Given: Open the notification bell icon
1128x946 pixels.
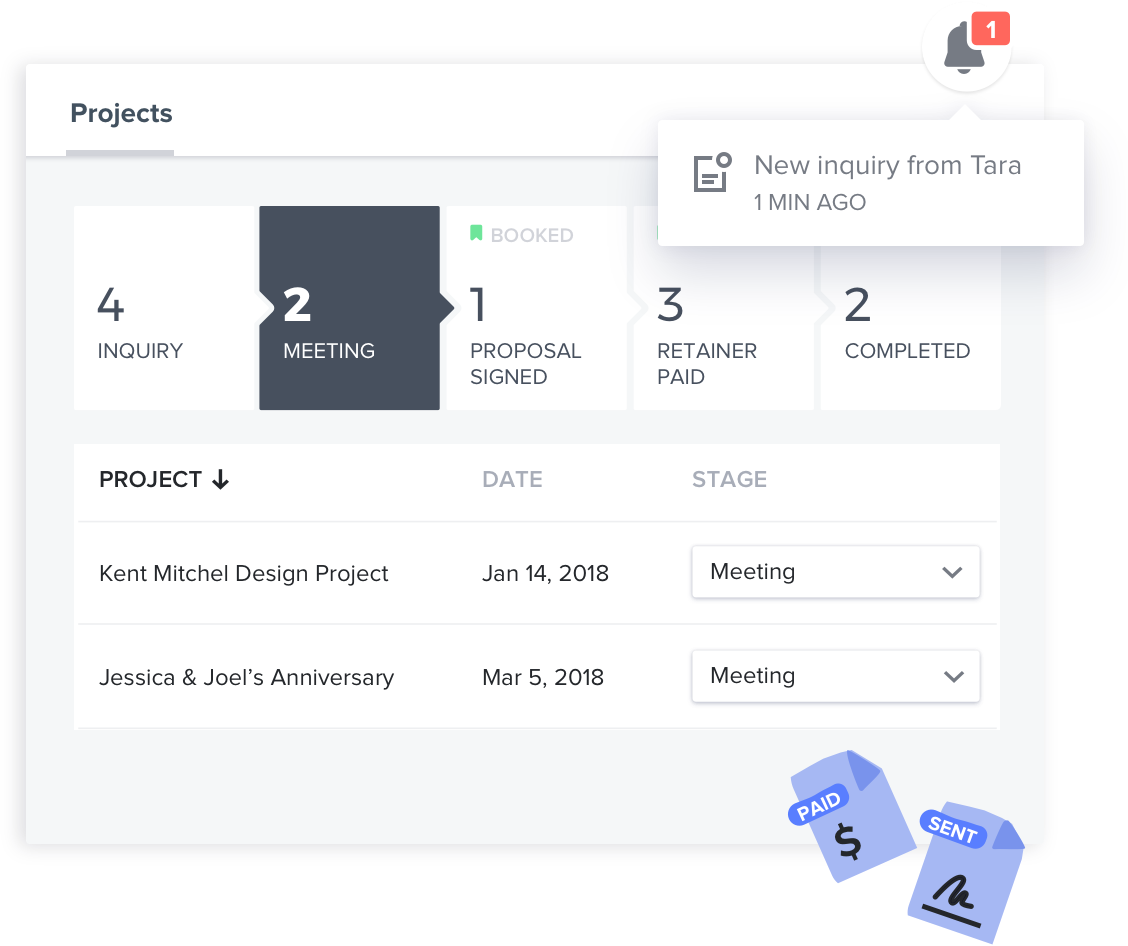Looking at the screenshot, I should click(964, 47).
